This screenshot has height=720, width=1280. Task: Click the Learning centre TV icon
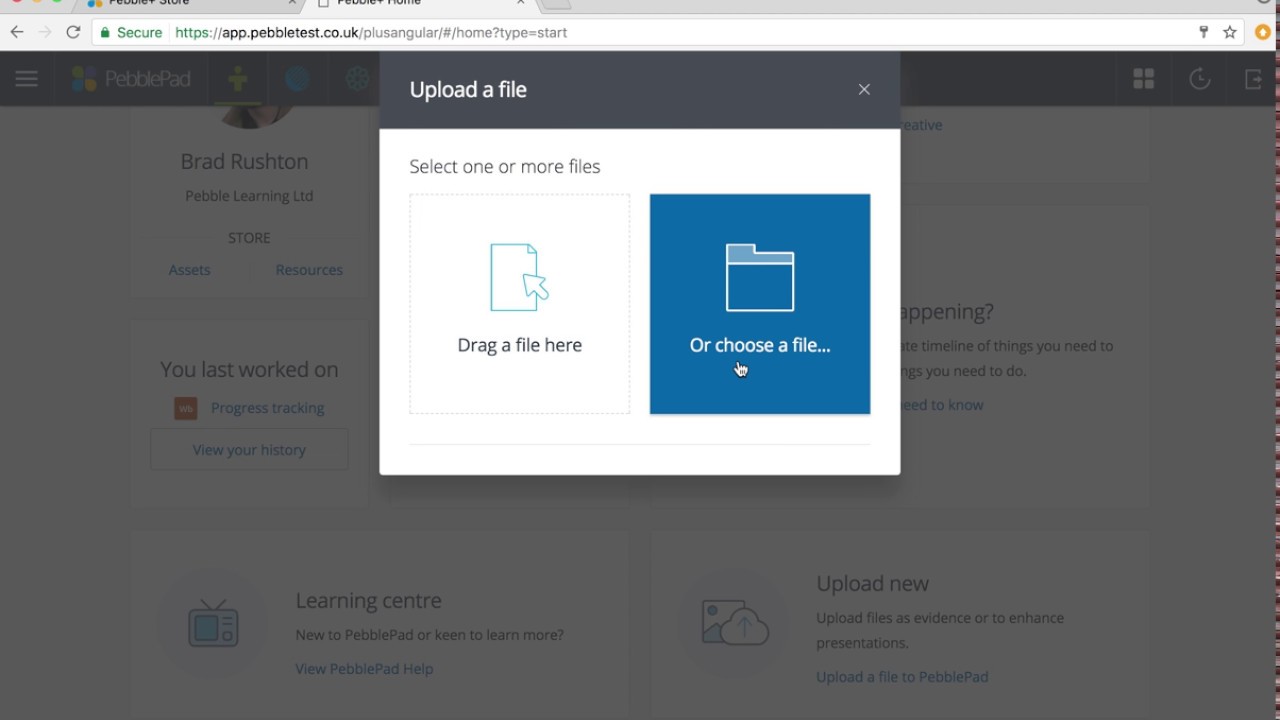tap(213, 623)
